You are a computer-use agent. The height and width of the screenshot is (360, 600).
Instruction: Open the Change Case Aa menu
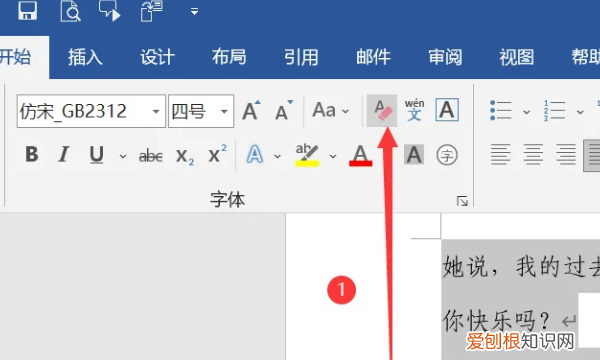331,111
